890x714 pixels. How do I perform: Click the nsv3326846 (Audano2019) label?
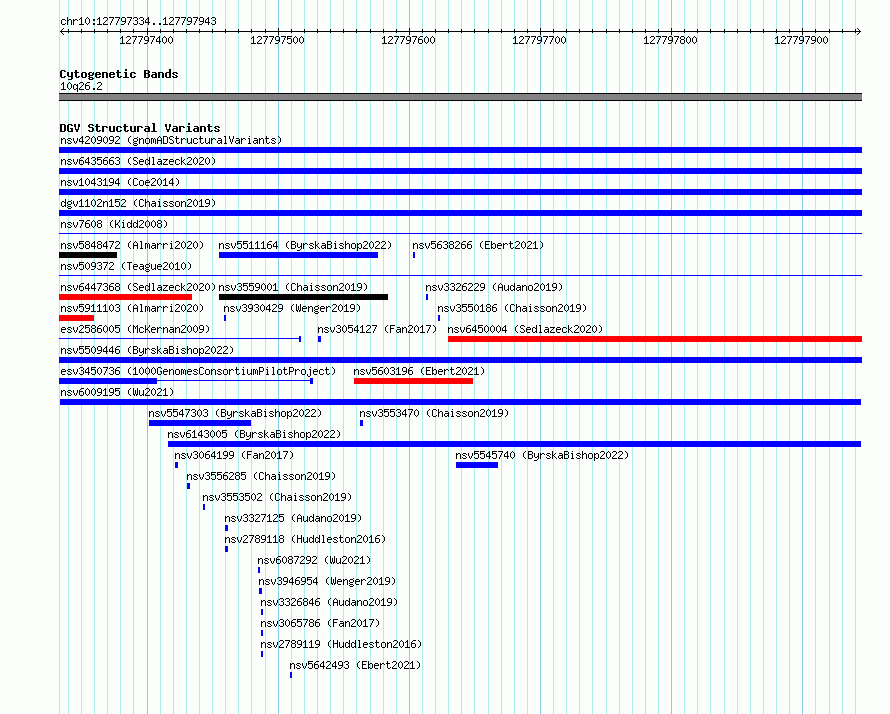coord(329,602)
